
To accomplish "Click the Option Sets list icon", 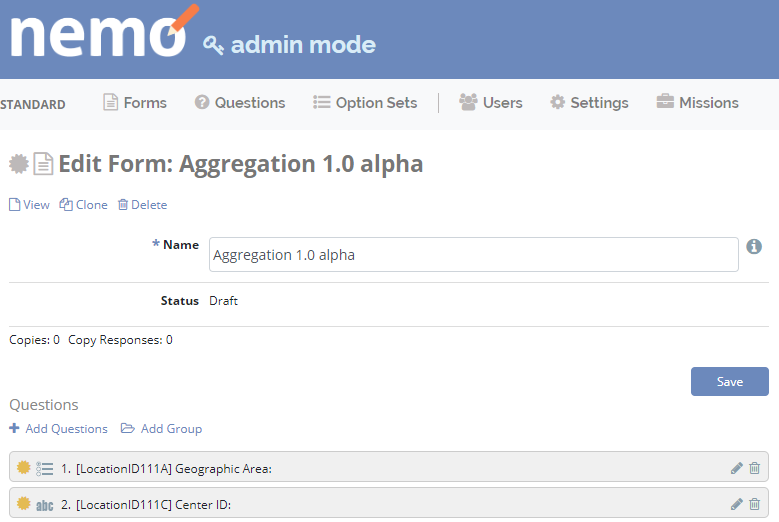I will pyautogui.click(x=321, y=102).
